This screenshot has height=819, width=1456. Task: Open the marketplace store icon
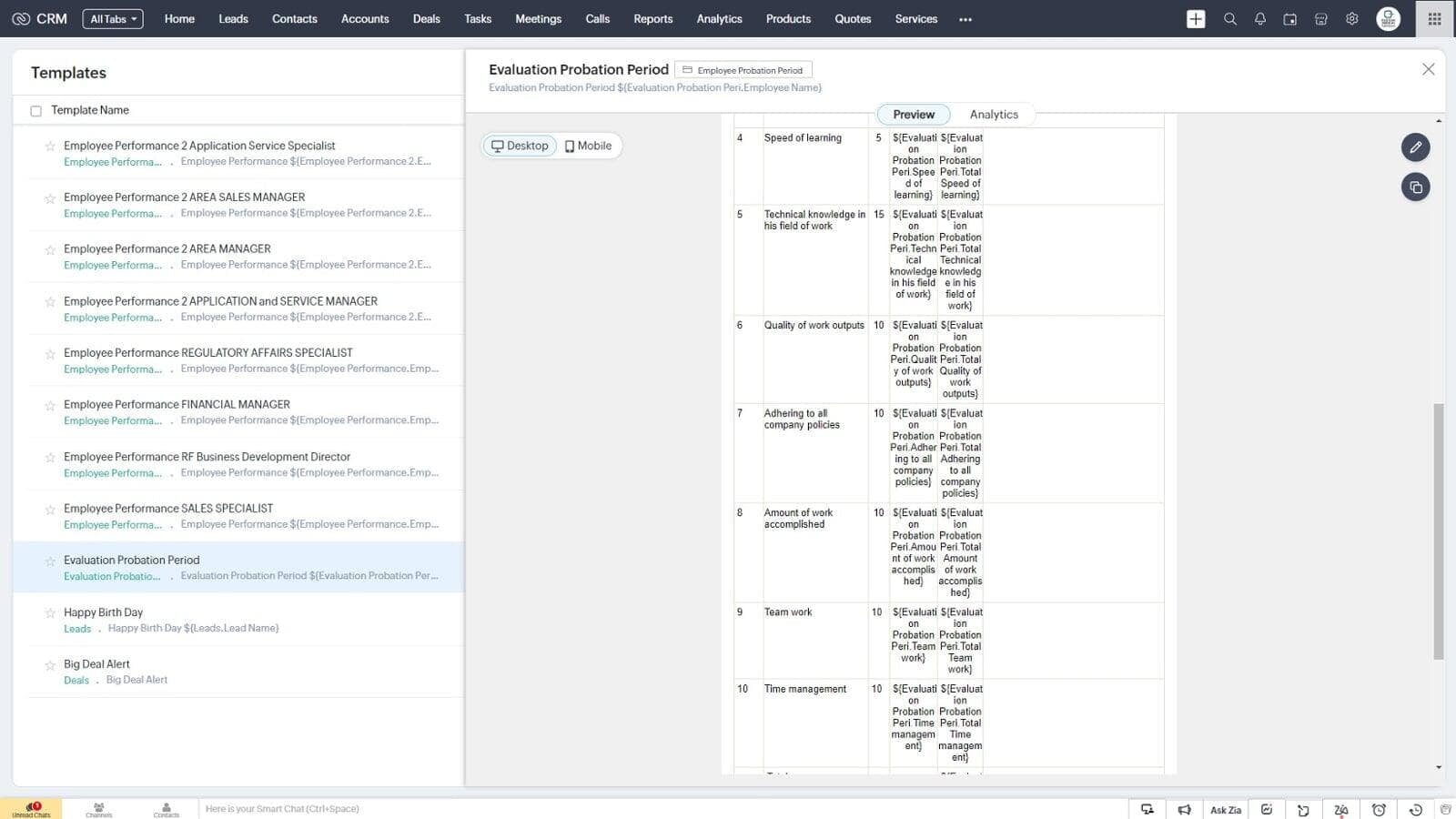(1321, 19)
